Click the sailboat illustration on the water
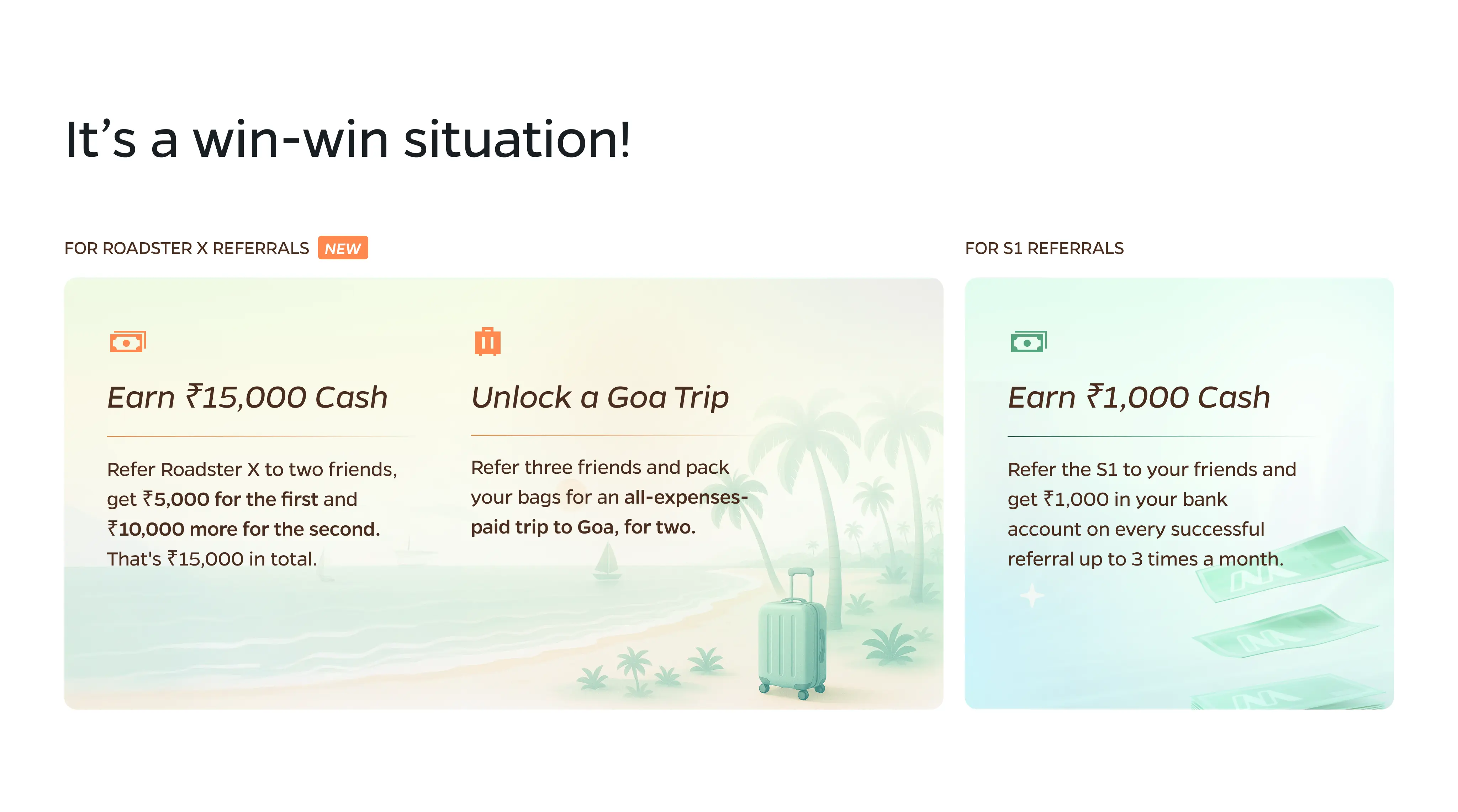This screenshot has width=1458, height=812. (607, 561)
